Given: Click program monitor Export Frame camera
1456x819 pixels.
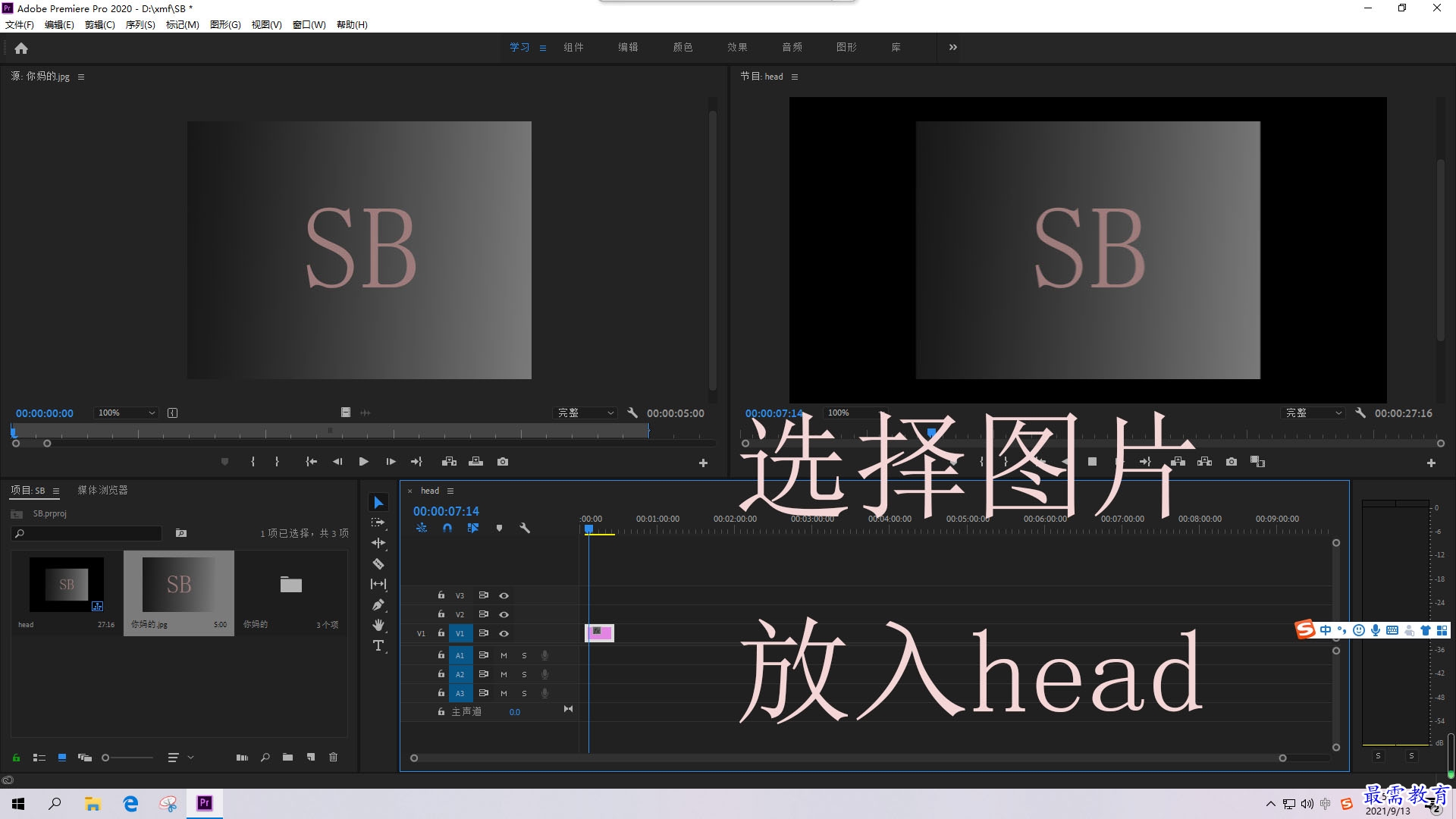Looking at the screenshot, I should 1232,461.
